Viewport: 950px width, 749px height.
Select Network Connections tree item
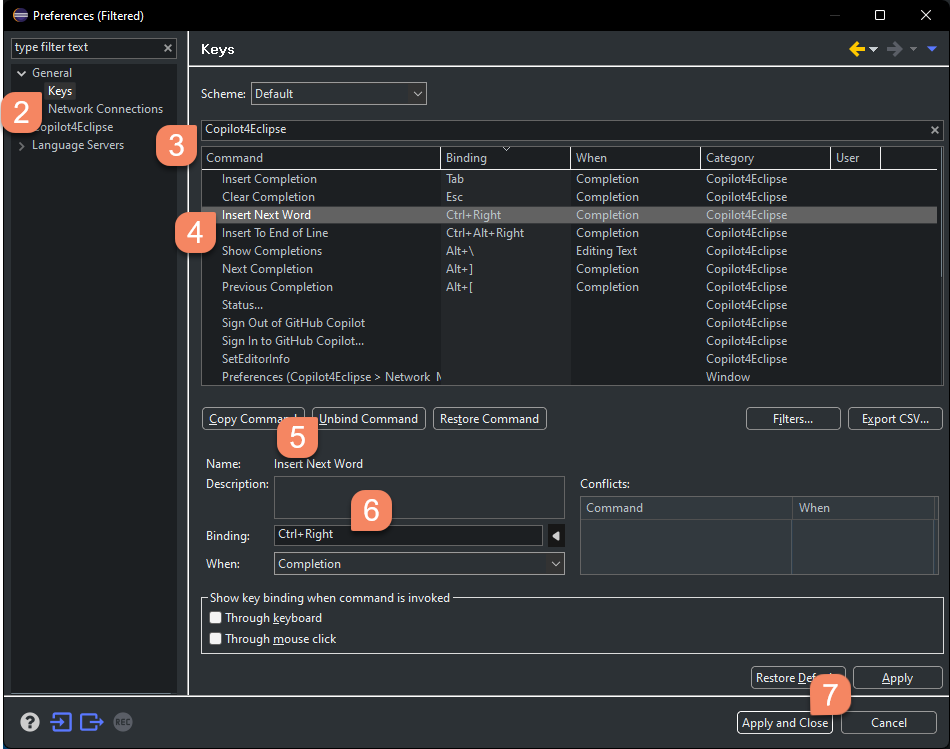[105, 109]
